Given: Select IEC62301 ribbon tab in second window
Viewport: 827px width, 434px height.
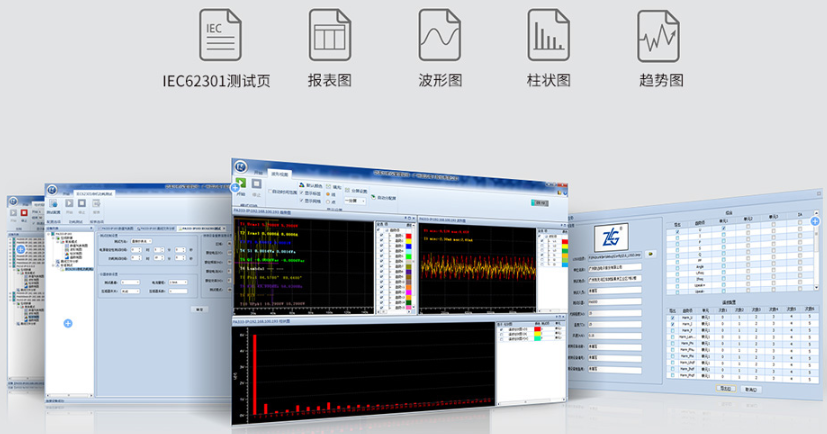Looking at the screenshot, I should [94, 194].
